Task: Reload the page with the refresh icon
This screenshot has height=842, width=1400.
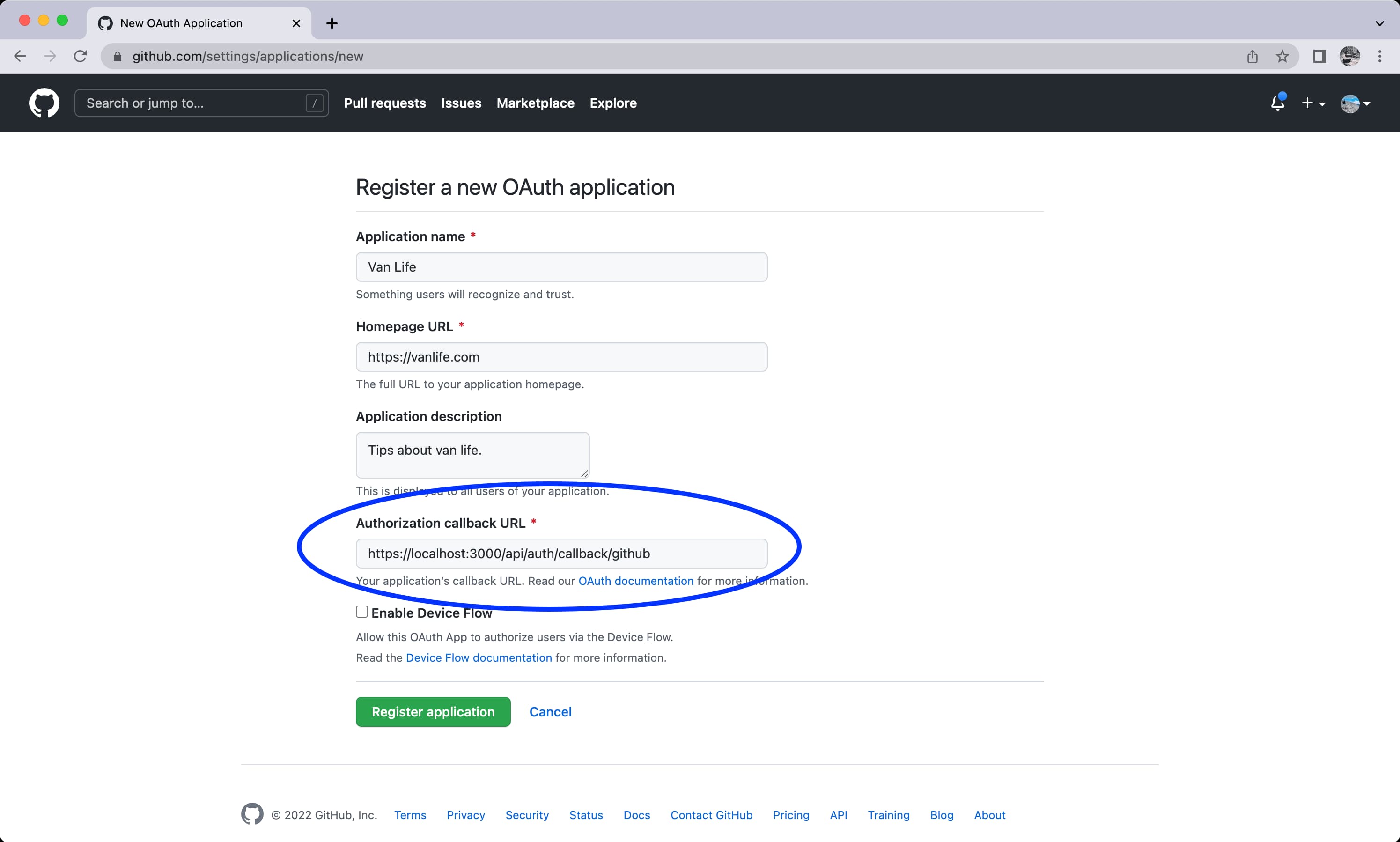Action: (81, 56)
